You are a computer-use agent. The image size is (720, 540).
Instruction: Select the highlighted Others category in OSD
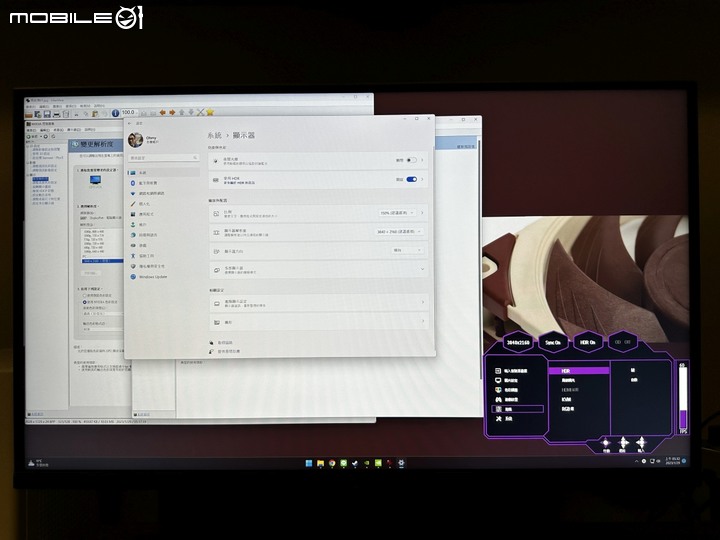pos(517,409)
